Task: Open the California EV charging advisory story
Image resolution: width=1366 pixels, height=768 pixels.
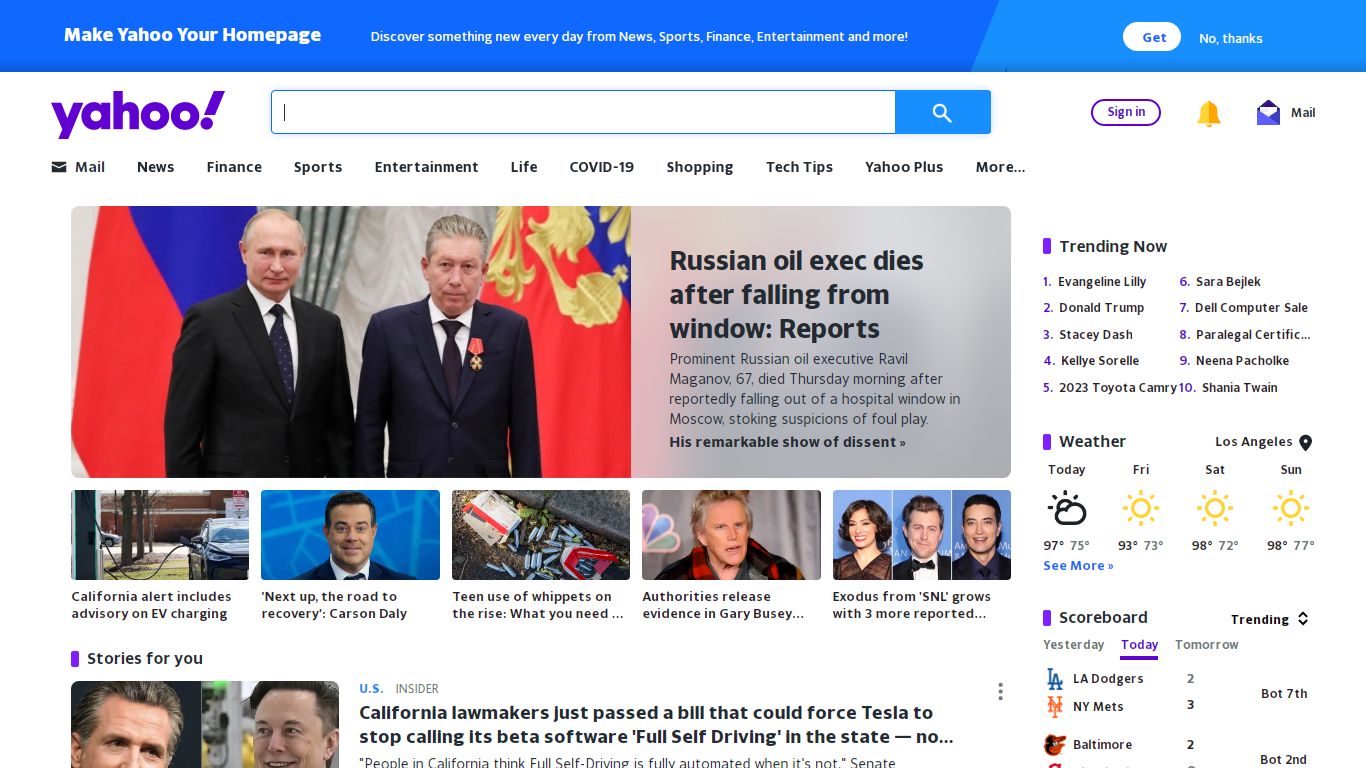Action: click(x=151, y=605)
